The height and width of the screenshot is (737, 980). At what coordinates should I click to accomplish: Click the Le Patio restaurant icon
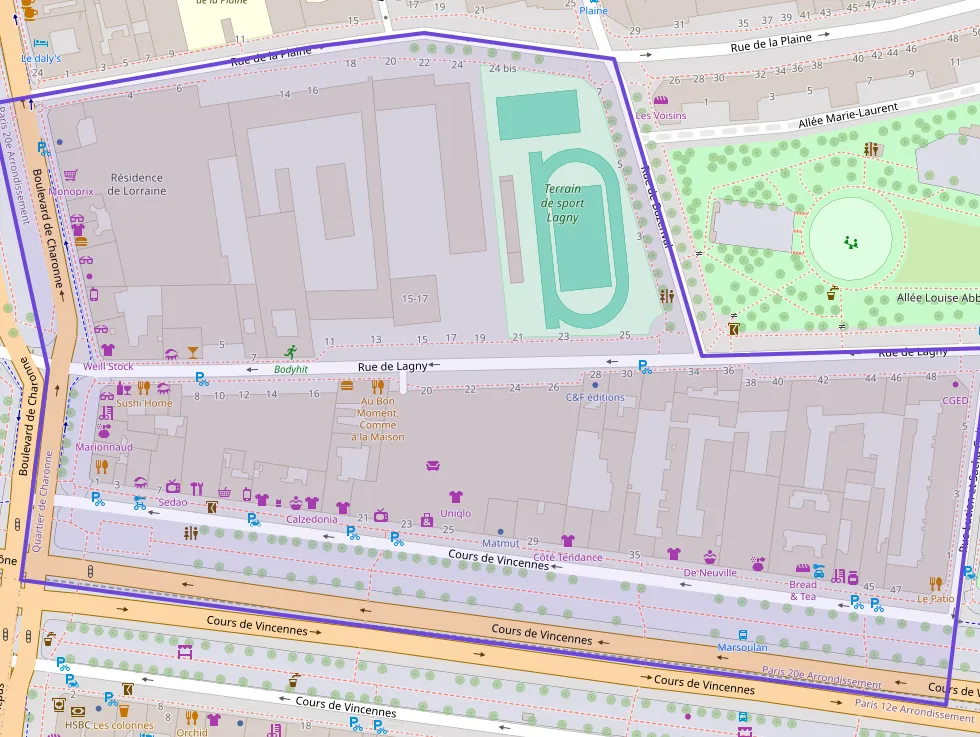coord(936,582)
